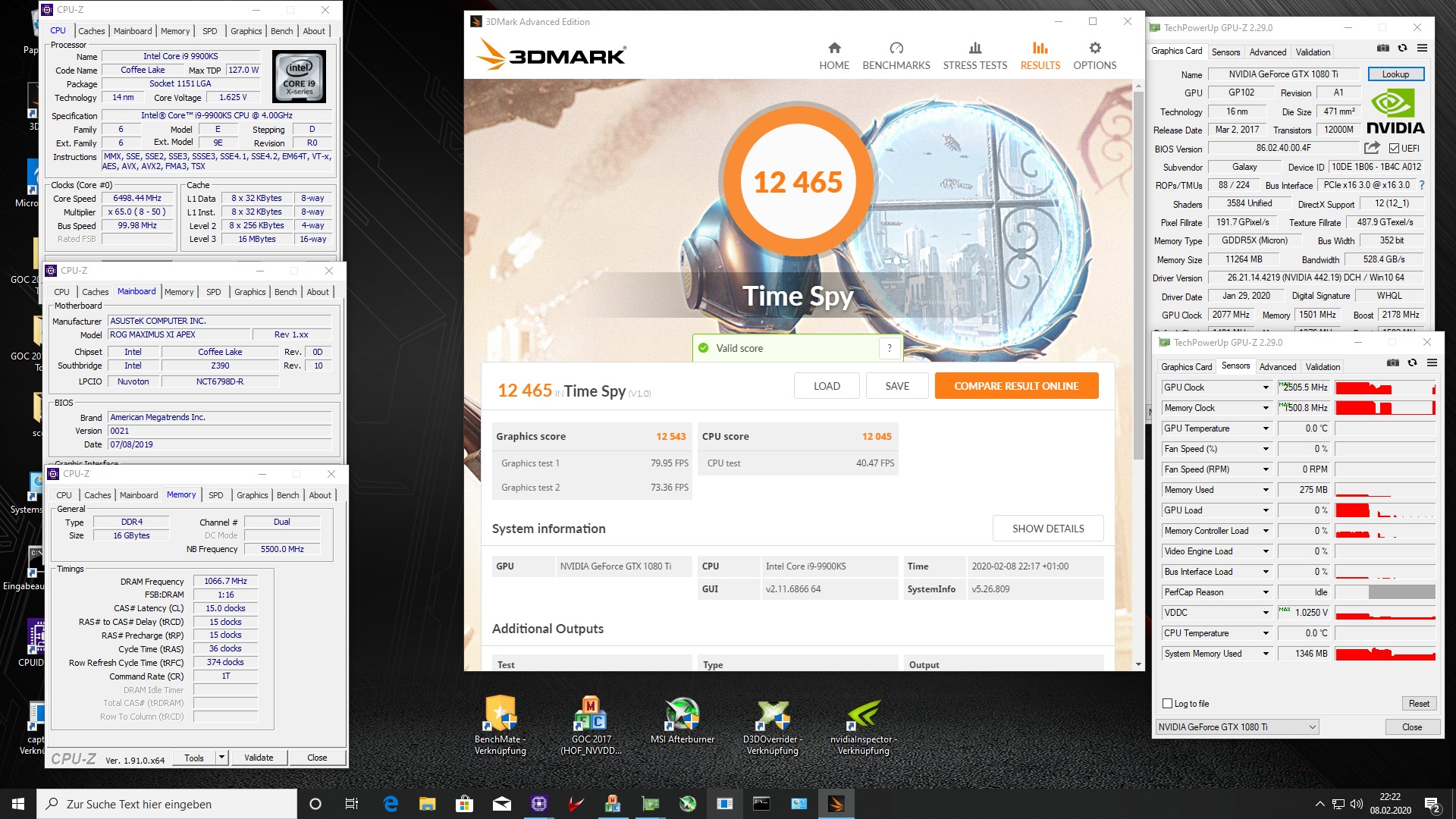Click the Windows Start button
The image size is (1456, 819).
[18, 804]
